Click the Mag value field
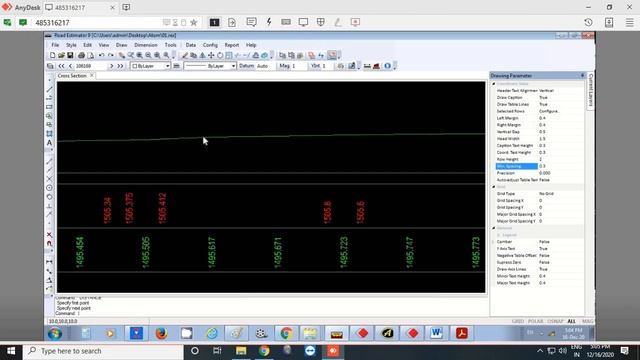Image resolution: width=640 pixels, height=360 pixels. (298, 66)
